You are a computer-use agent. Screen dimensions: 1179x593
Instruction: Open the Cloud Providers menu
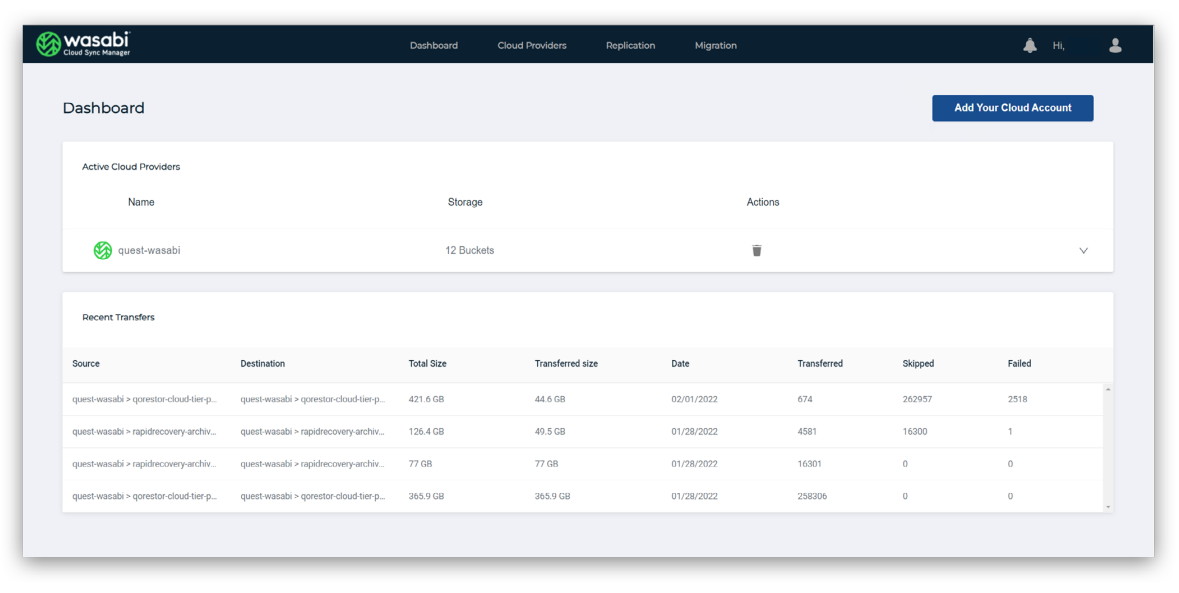532,45
